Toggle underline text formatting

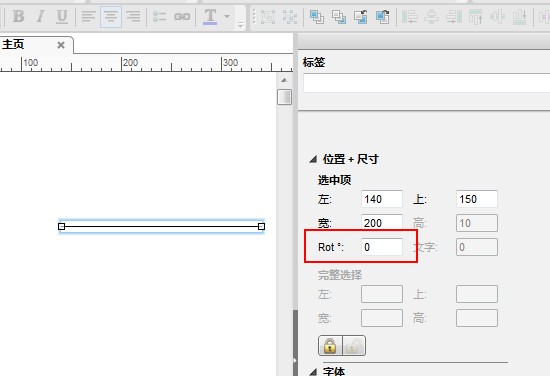click(x=62, y=16)
